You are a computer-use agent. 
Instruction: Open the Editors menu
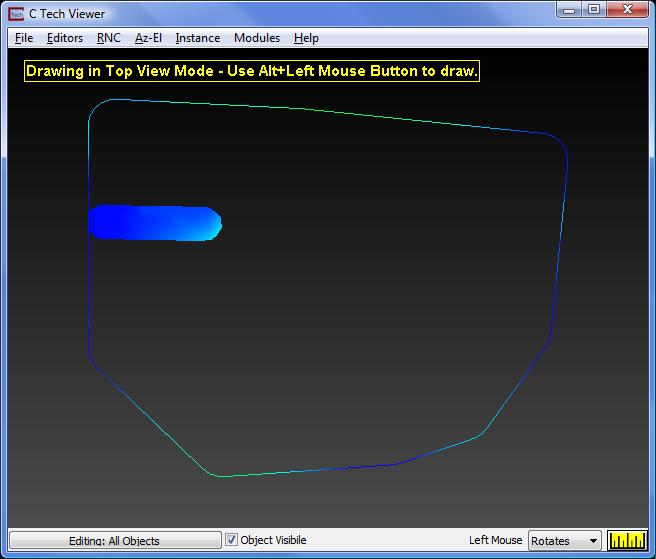tap(65, 38)
